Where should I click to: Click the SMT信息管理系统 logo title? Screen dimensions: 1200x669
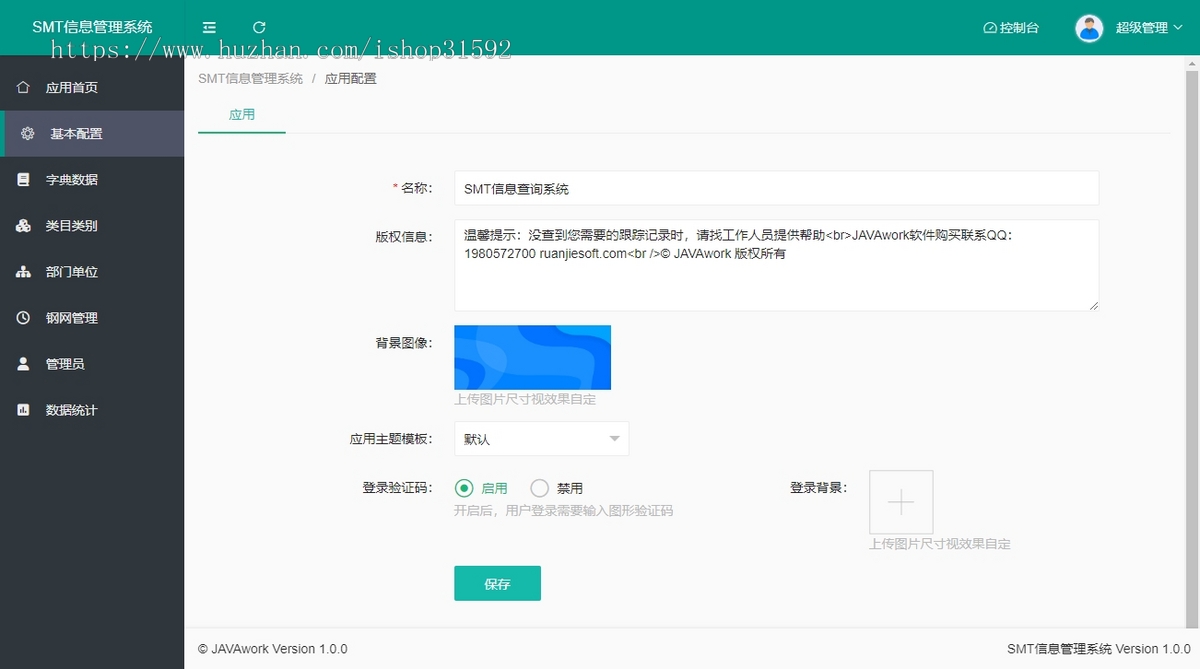(92, 27)
